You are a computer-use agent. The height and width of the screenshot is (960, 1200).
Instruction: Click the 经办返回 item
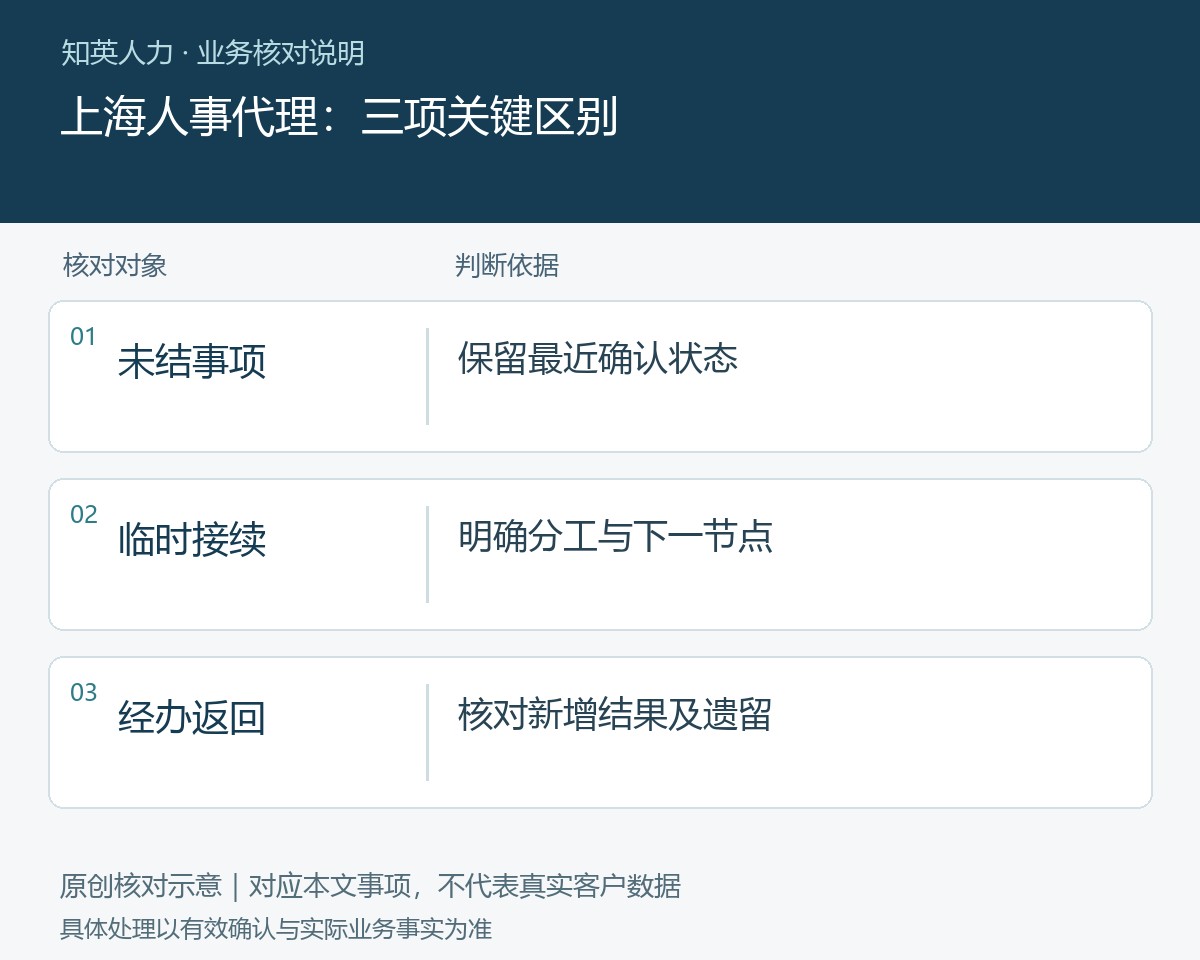[192, 717]
